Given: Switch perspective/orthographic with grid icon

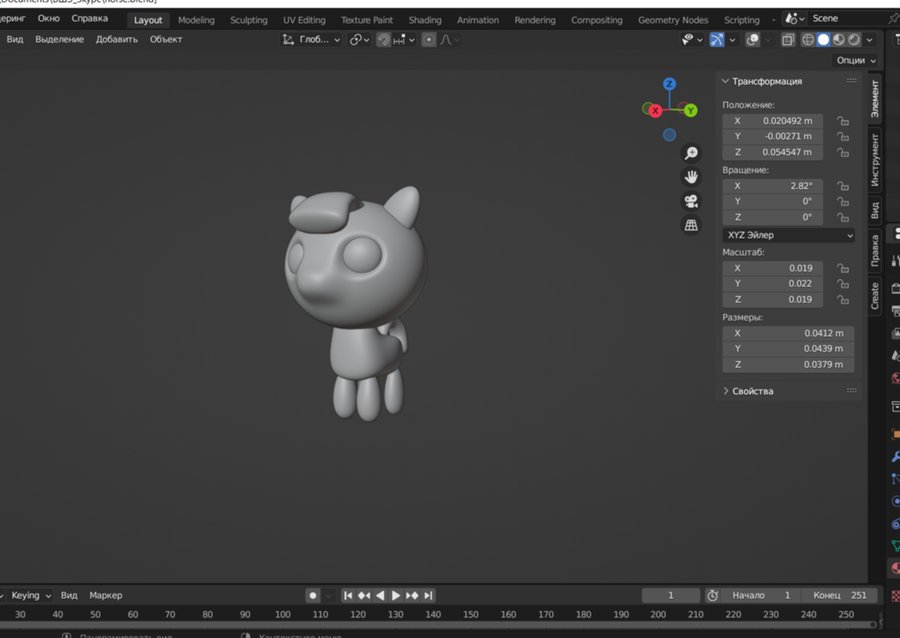Looking at the screenshot, I should point(691,225).
